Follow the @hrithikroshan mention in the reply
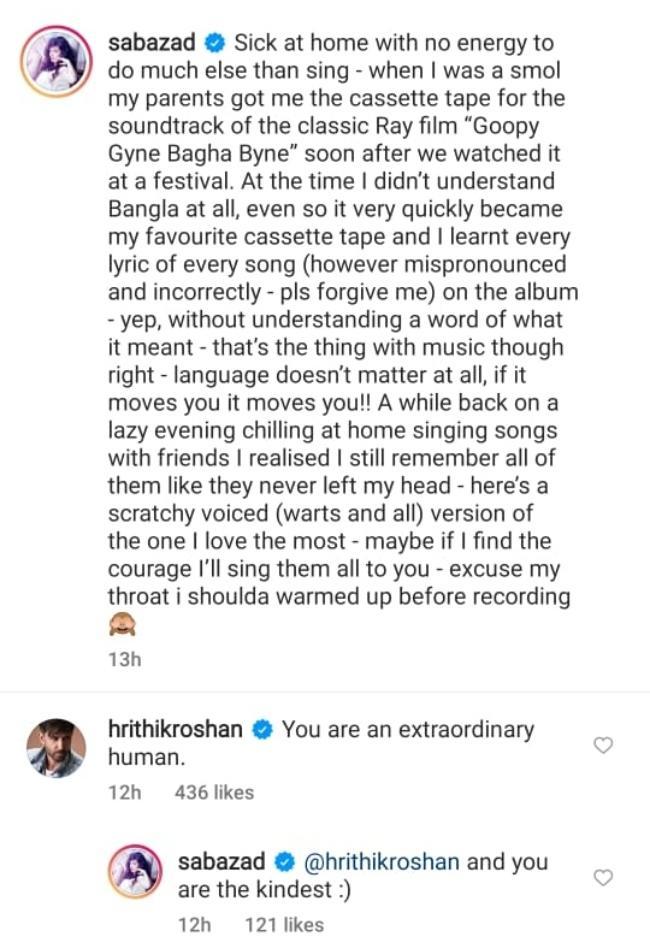Image resolution: width=650 pixels, height=949 pixels. click(x=377, y=862)
